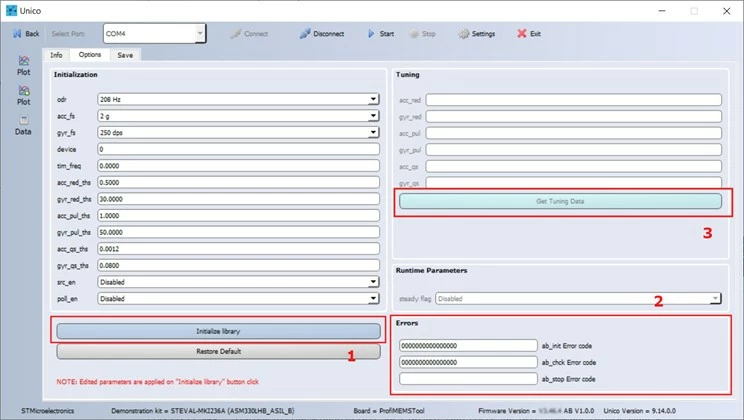
Task: Expand the poll_en Disabled dropdown
Action: pyautogui.click(x=373, y=299)
